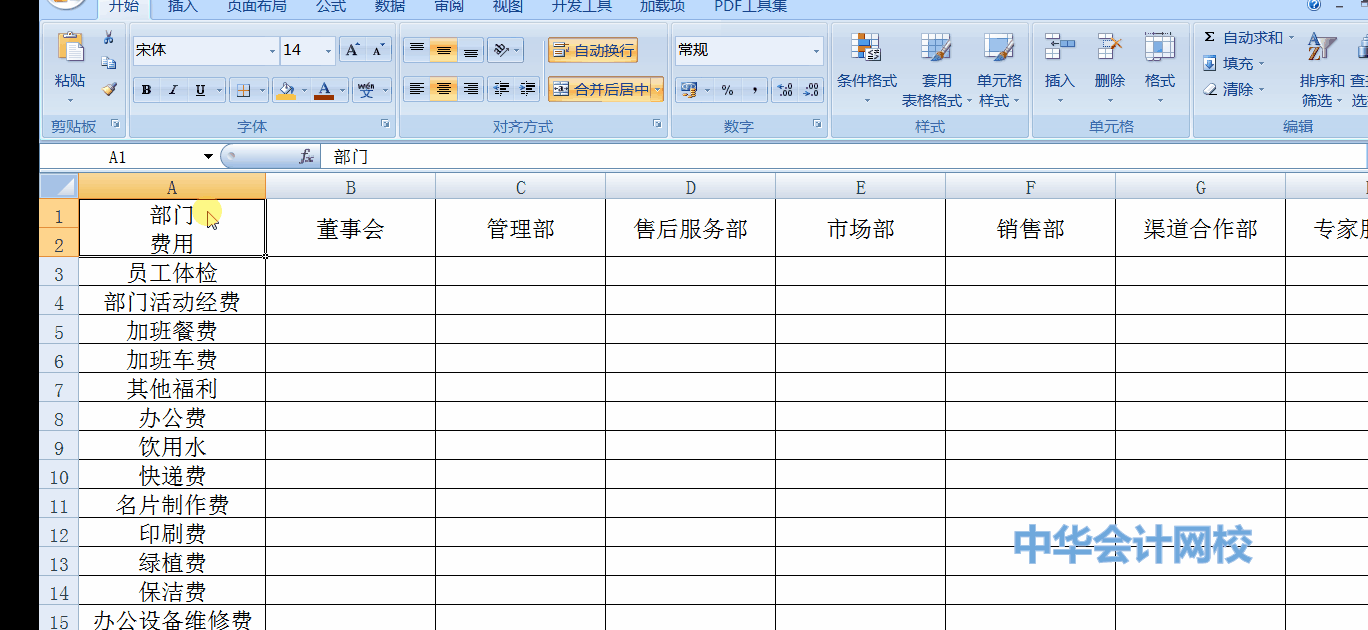Click the decrease indent icon
This screenshot has height=630, width=1368.
(x=502, y=90)
